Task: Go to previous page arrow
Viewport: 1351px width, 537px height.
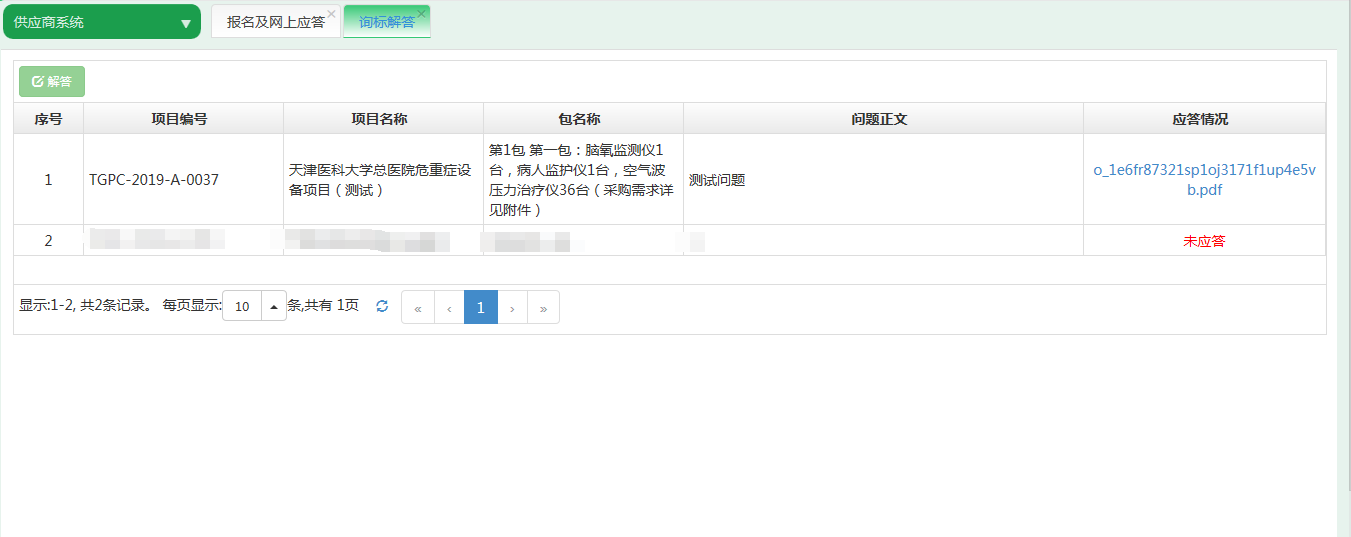Action: [x=449, y=308]
